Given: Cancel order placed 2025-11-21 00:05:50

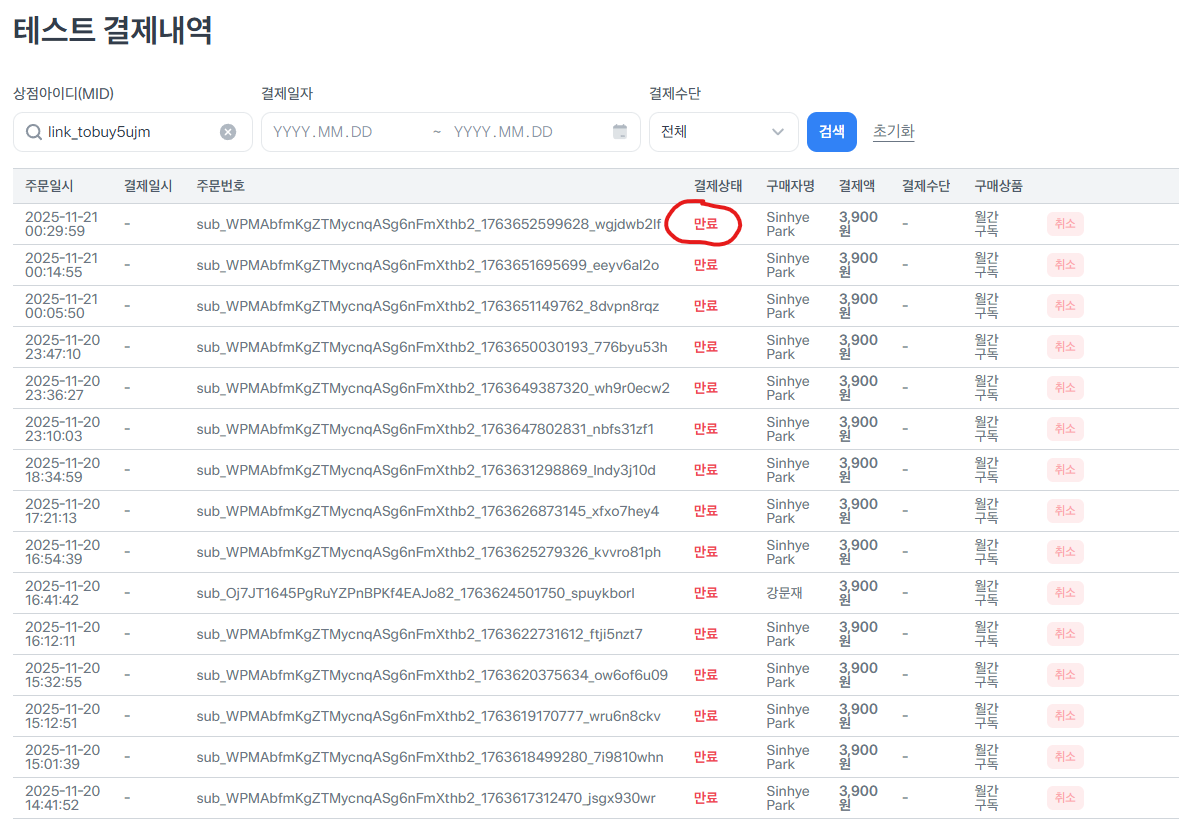Looking at the screenshot, I should (1065, 306).
